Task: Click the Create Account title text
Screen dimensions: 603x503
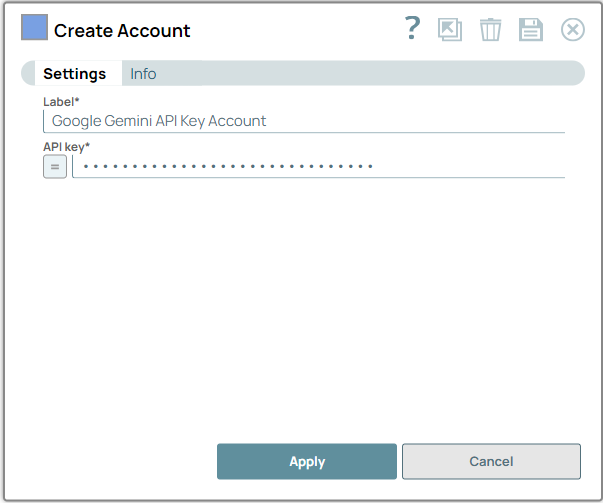Action: [x=122, y=31]
